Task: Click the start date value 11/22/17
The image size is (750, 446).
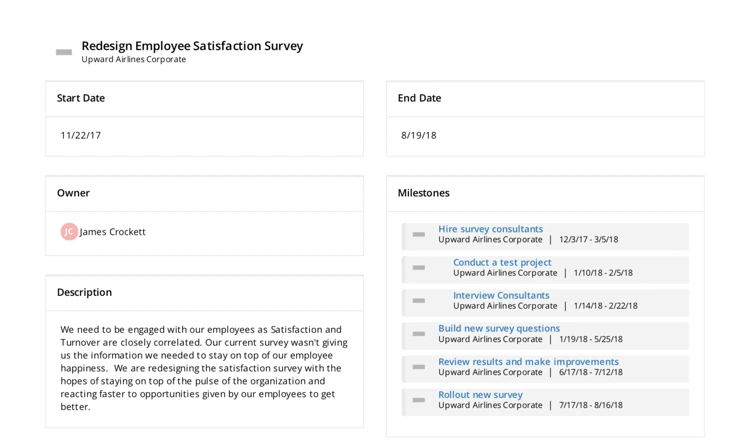Action: [x=81, y=136]
